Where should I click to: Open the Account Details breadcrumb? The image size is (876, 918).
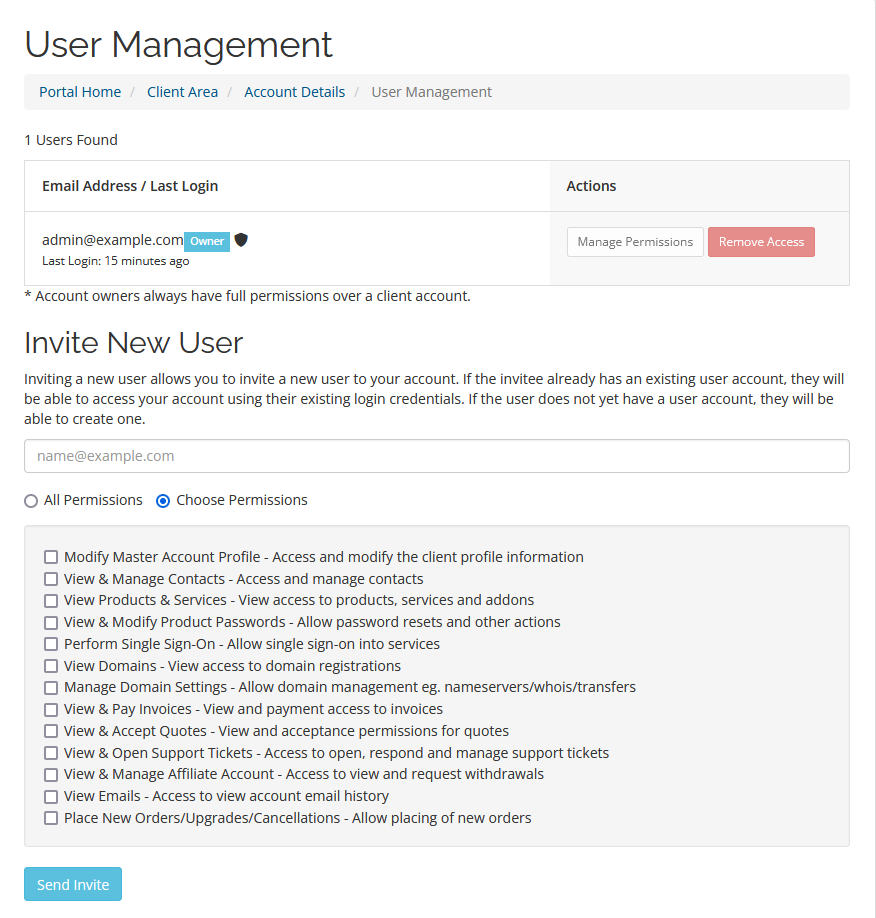coord(294,91)
